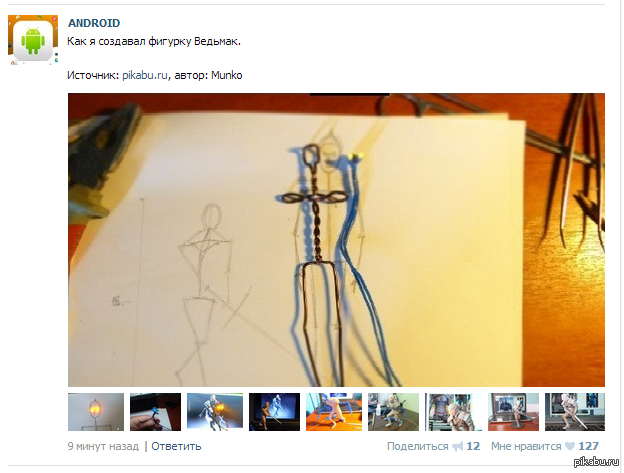Click the share count number 12
Screen dimensions: 624x473
[473, 446]
